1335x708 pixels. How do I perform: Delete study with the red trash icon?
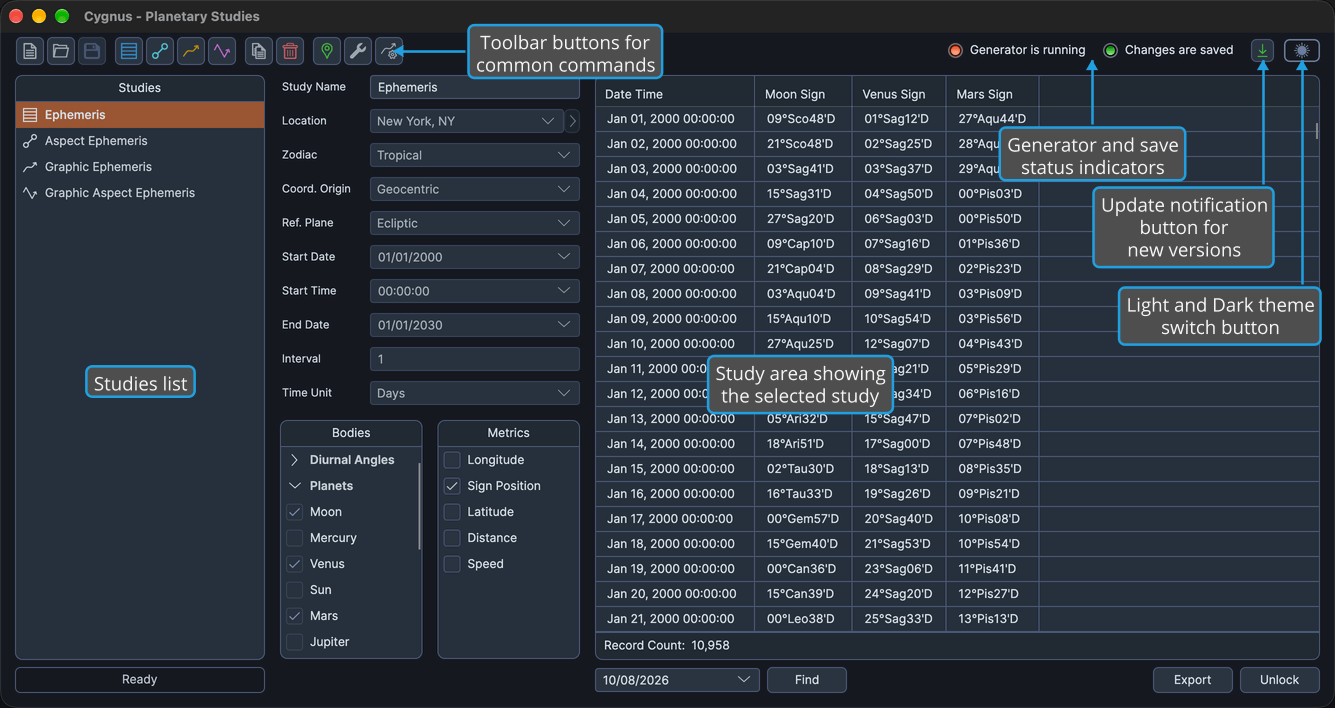click(290, 51)
